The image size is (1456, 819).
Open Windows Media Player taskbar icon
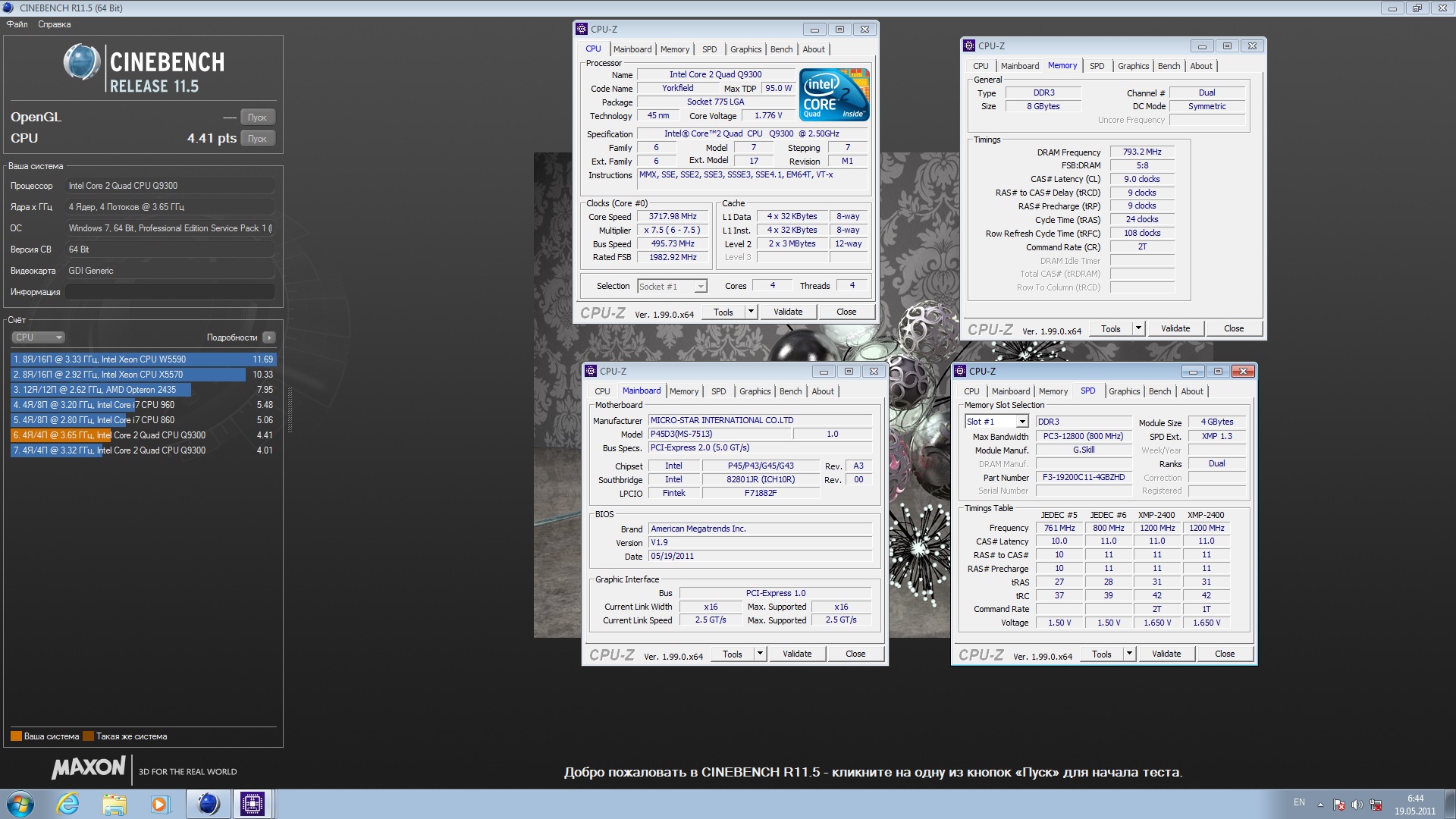[x=160, y=804]
